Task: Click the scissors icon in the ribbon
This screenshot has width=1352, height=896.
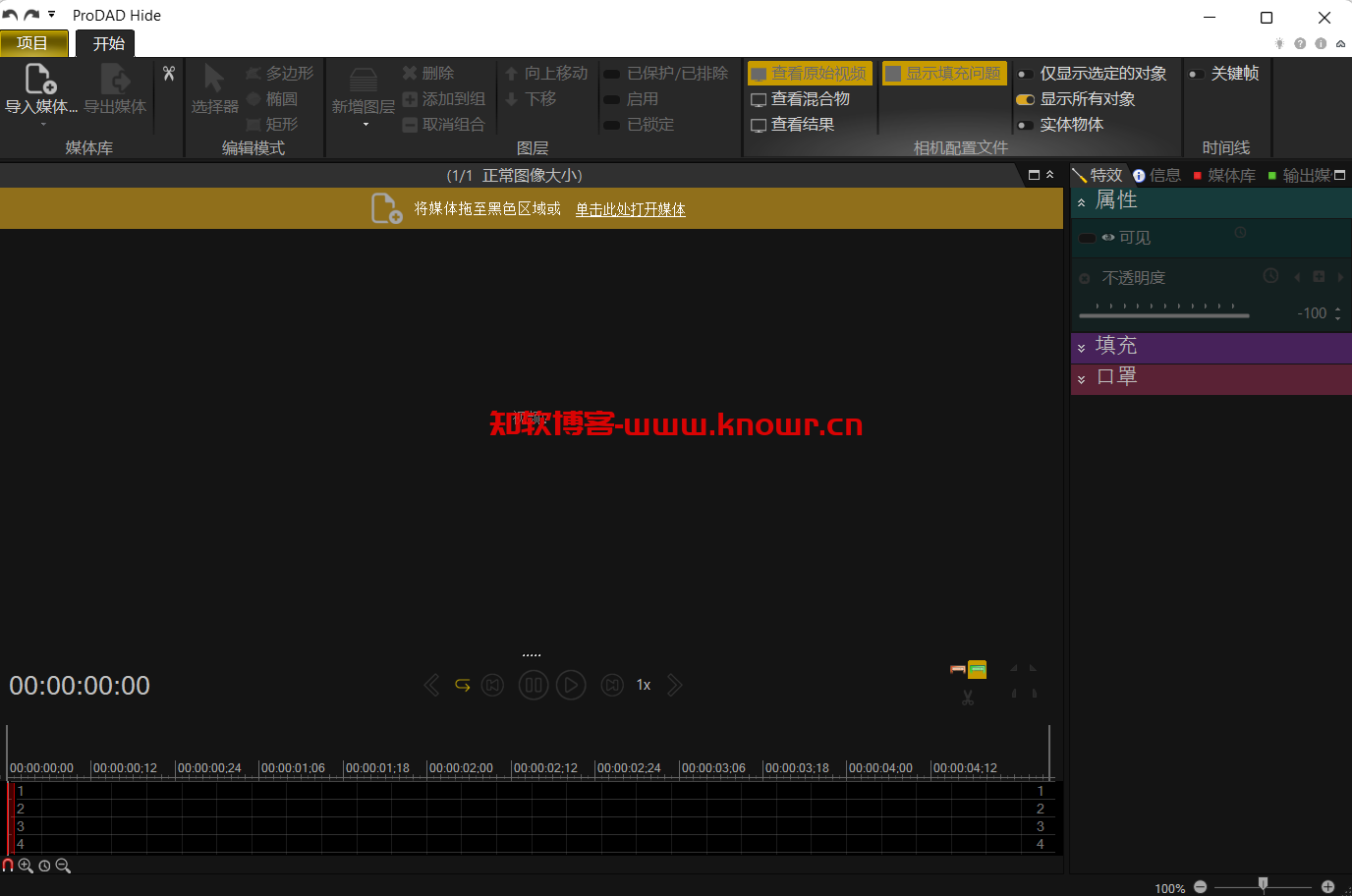Action: tap(169, 74)
